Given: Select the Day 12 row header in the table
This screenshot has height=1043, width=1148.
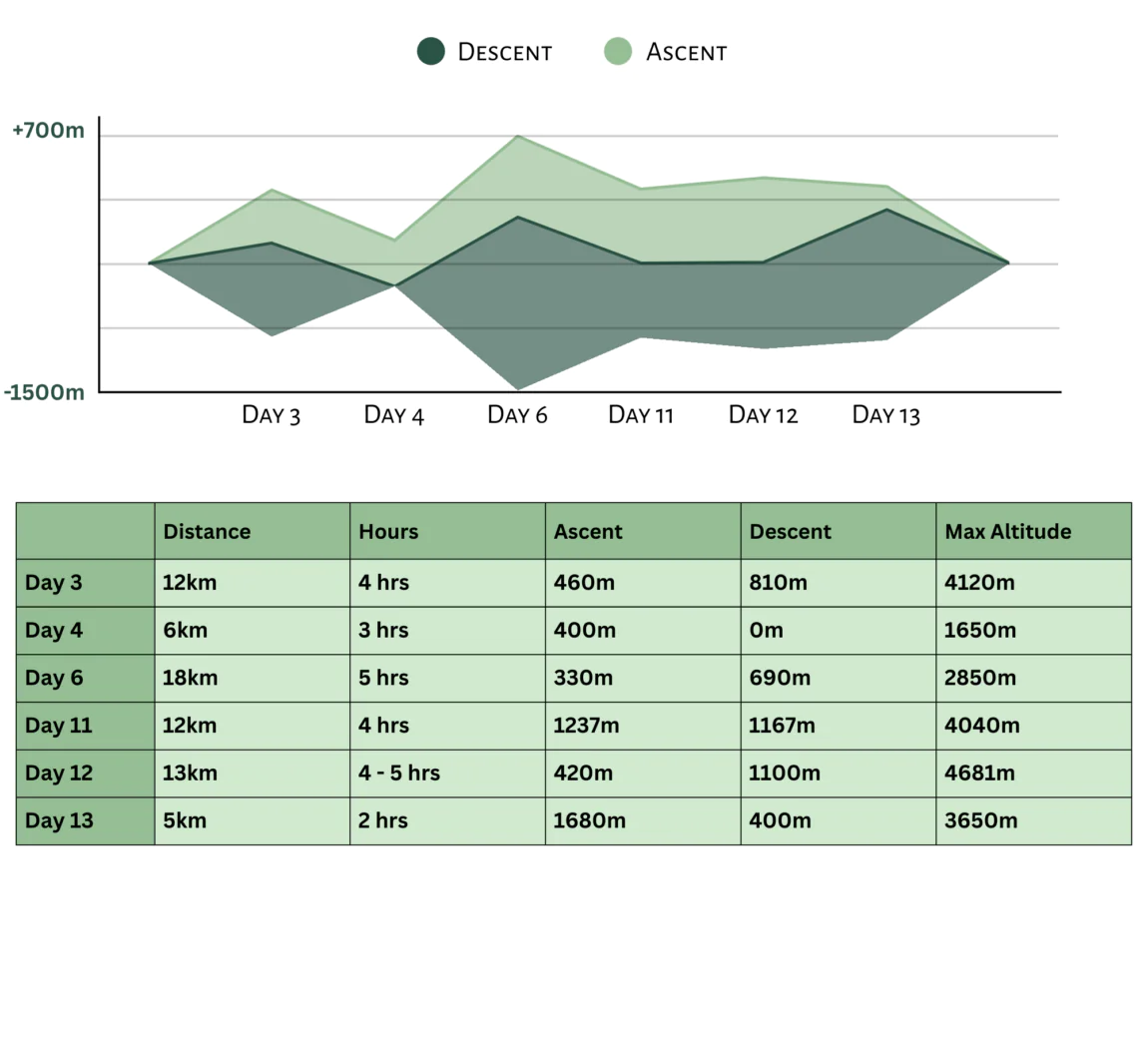Looking at the screenshot, I should coord(85,773).
